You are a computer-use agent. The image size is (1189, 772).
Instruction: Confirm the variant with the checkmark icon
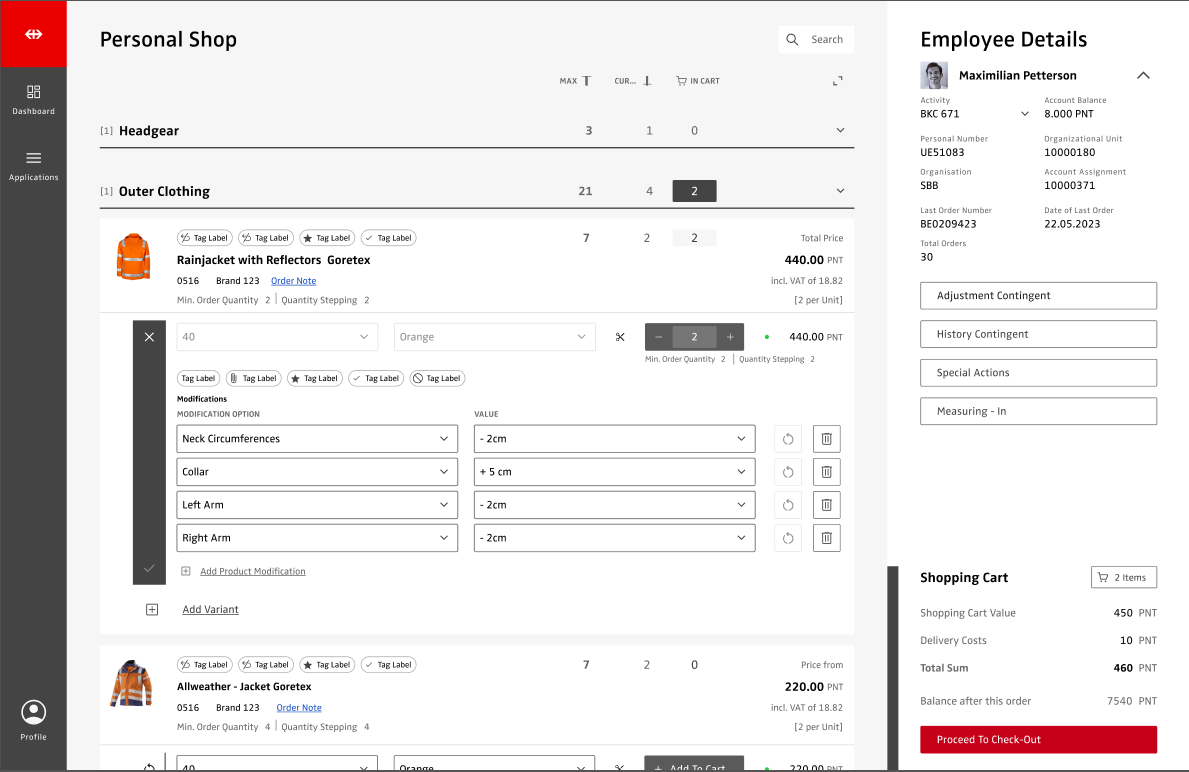tap(149, 568)
